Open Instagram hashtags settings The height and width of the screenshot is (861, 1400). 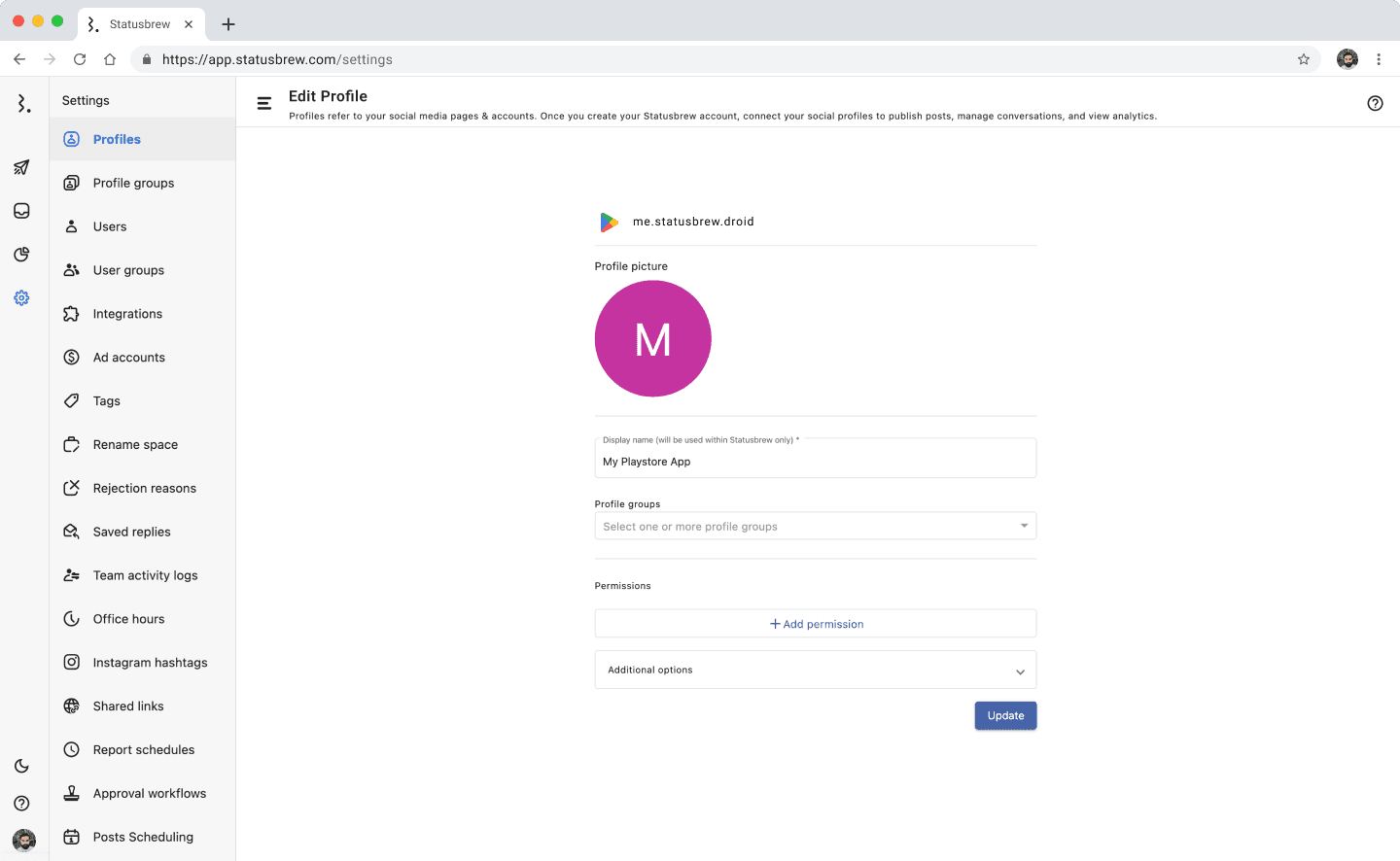pyautogui.click(x=143, y=663)
